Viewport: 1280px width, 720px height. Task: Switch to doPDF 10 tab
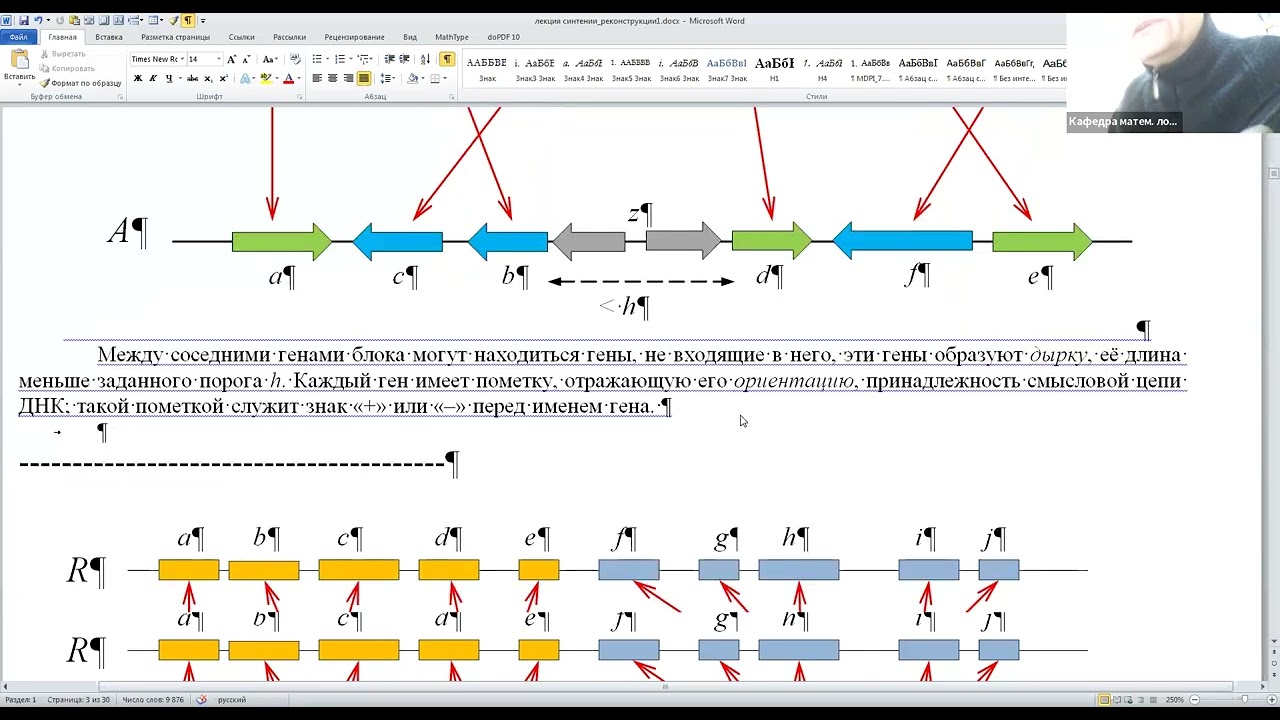504,37
